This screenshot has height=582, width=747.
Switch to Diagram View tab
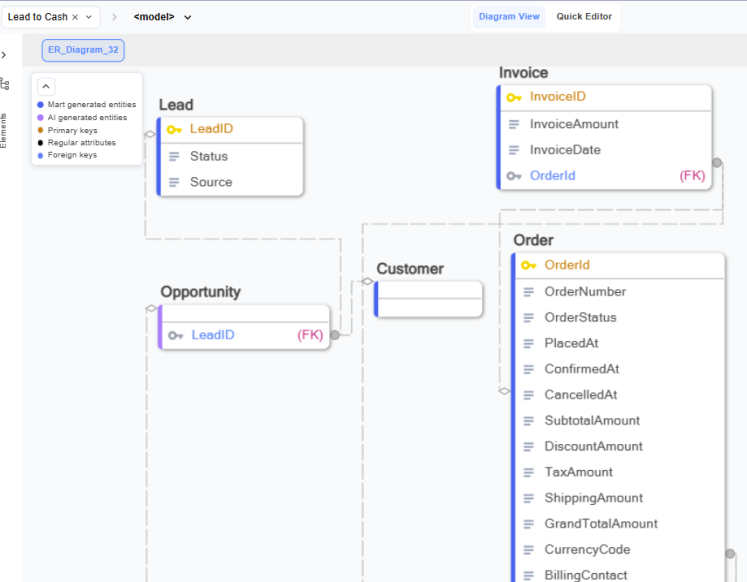coord(509,17)
